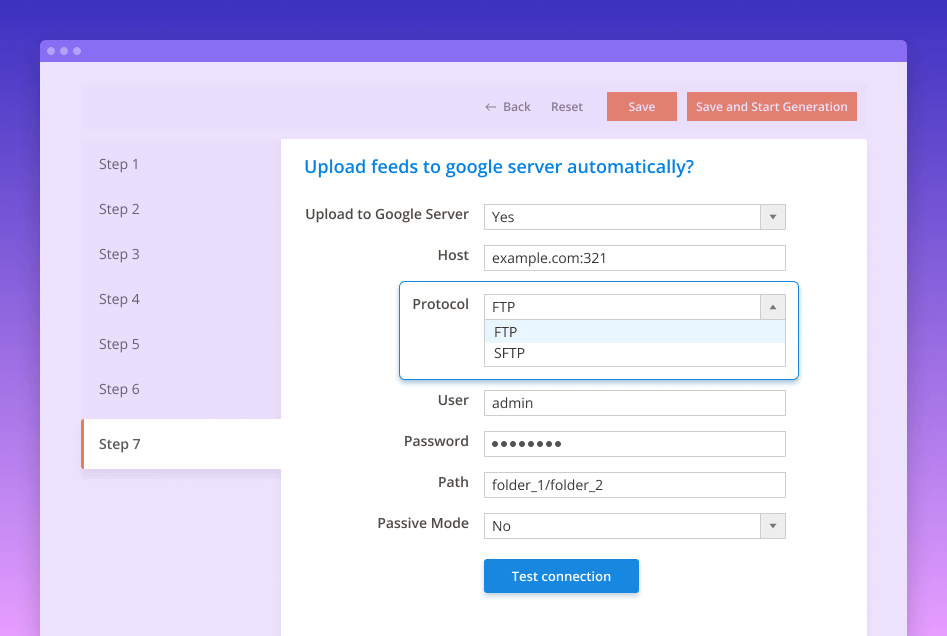Click Test connection
The width and height of the screenshot is (947, 636).
pos(561,576)
